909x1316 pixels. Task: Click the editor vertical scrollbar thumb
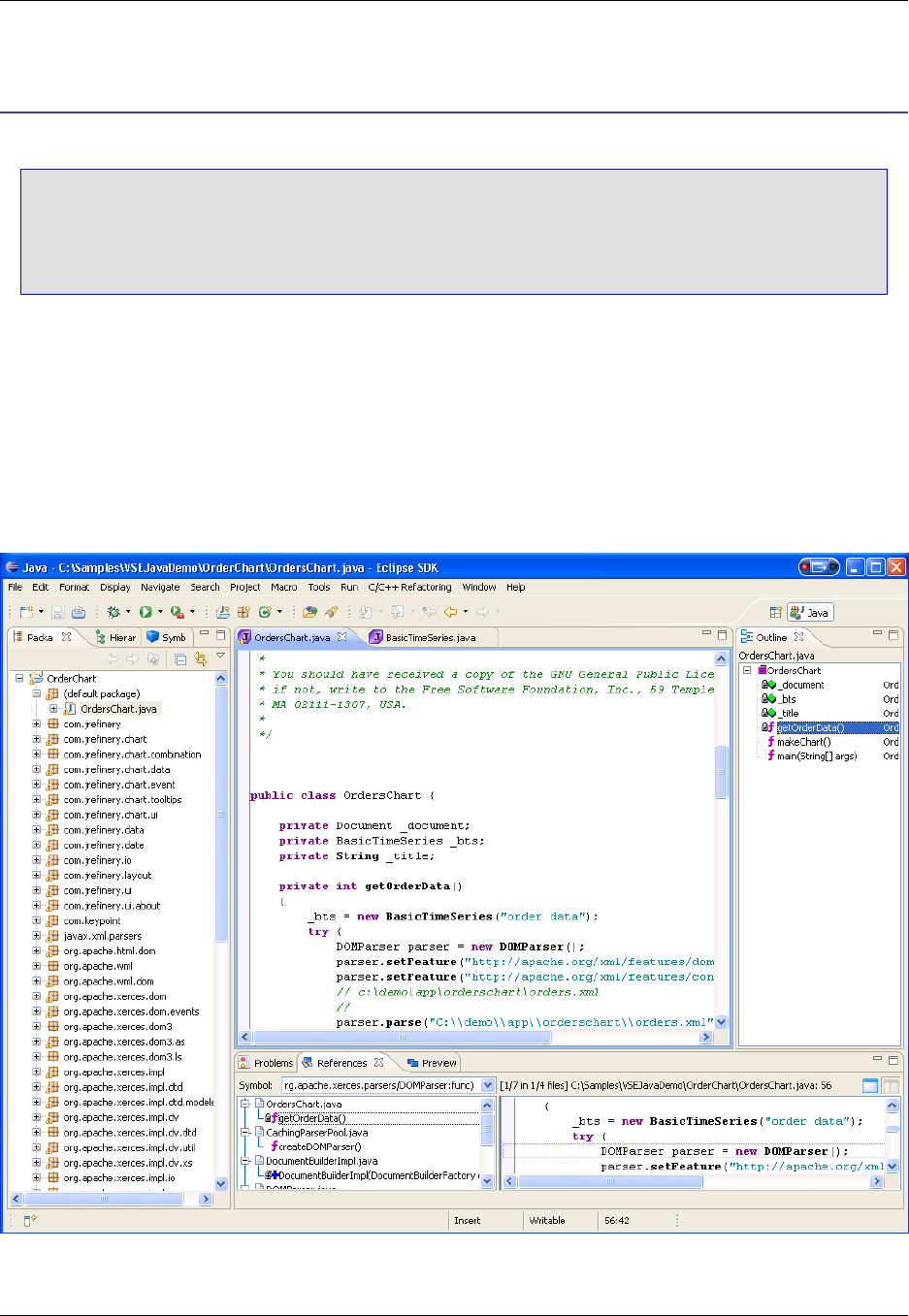point(721,772)
